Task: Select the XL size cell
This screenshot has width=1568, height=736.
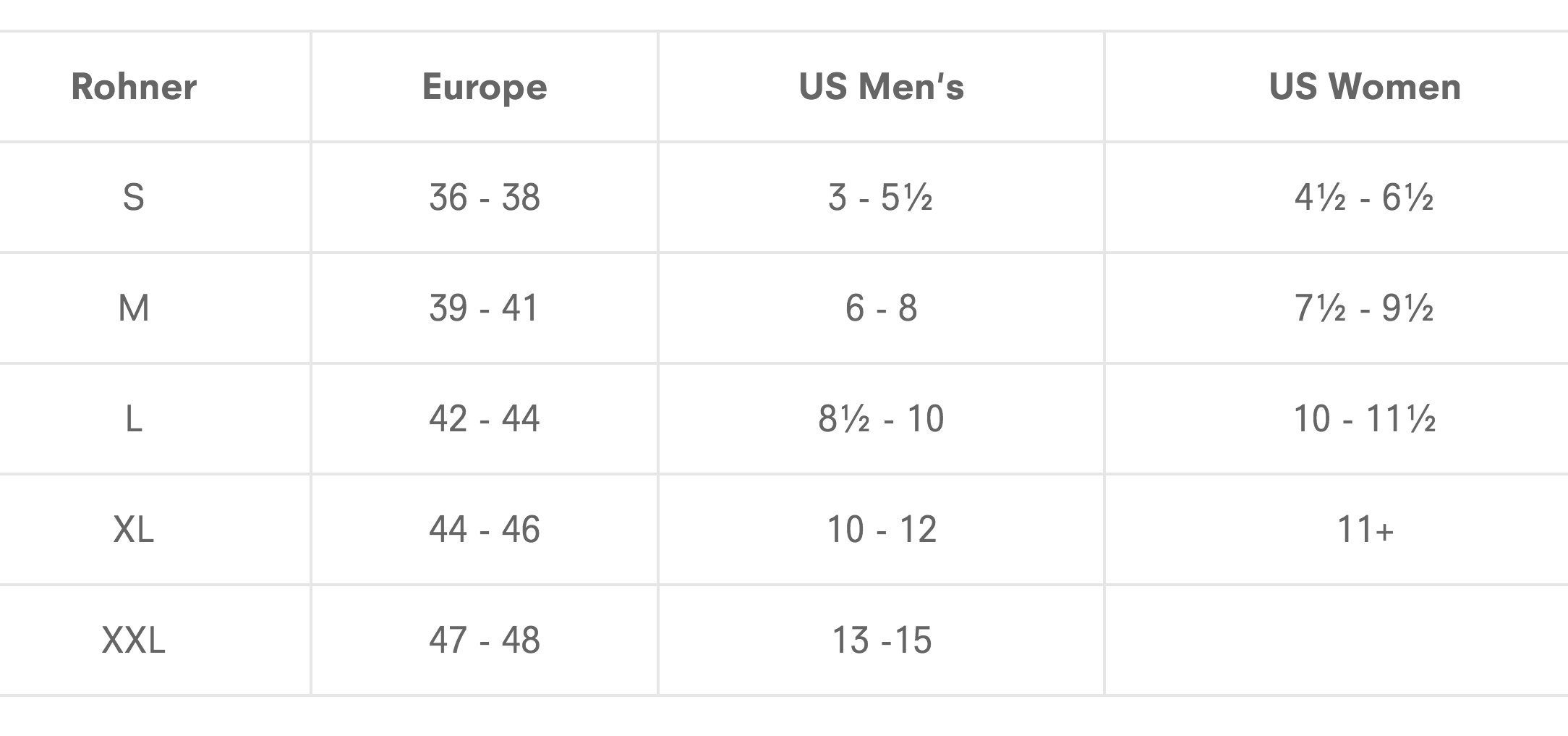Action: pos(134,530)
